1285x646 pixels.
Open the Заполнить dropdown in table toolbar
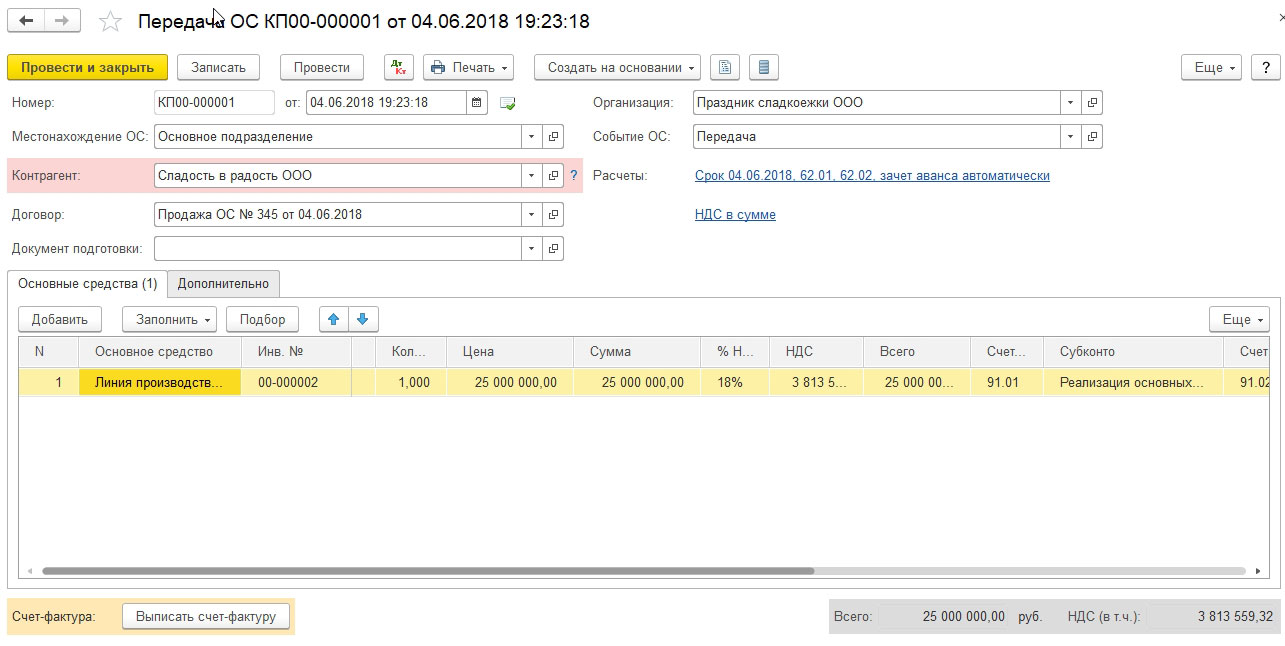click(169, 319)
